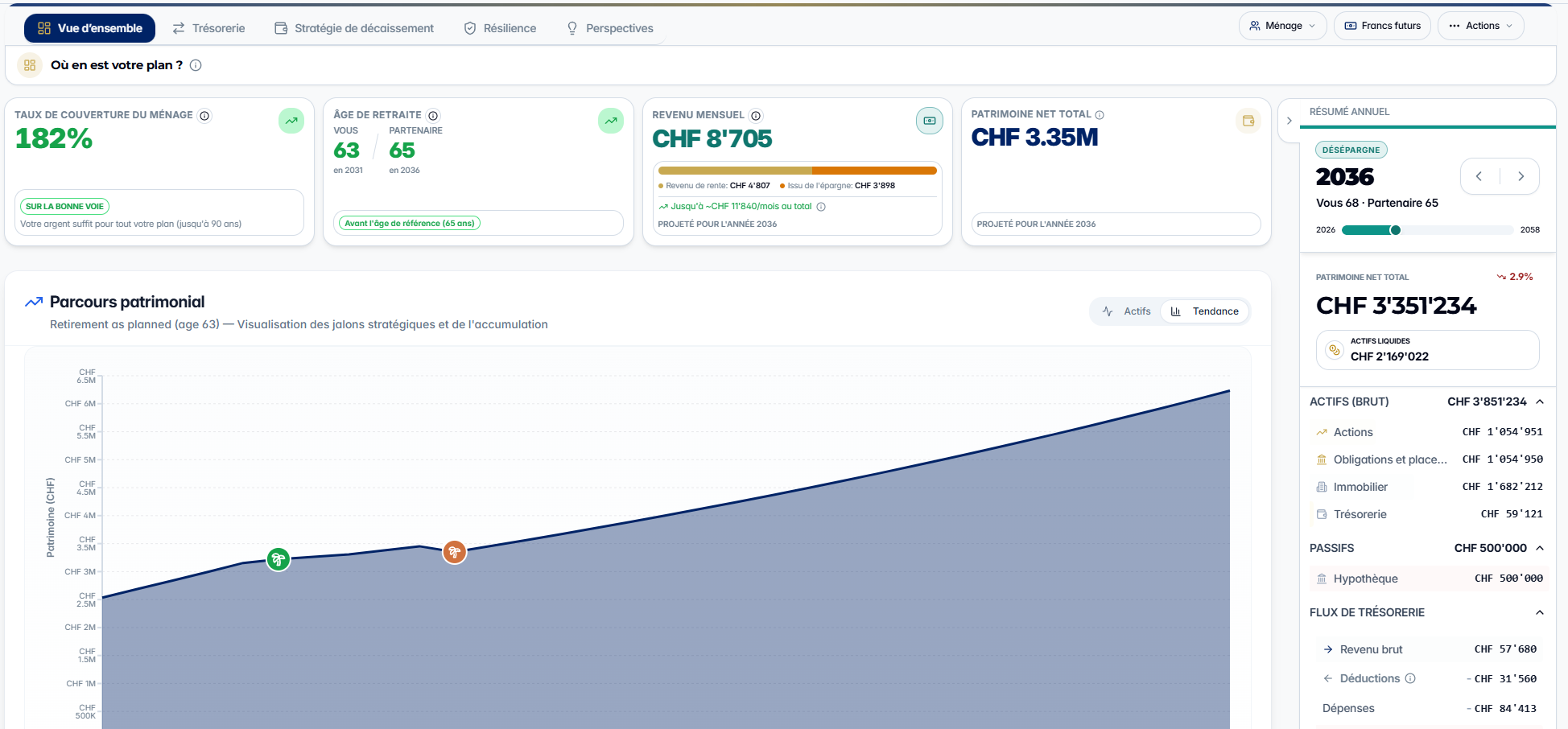Go to the next year in annual summary

tap(1521, 176)
